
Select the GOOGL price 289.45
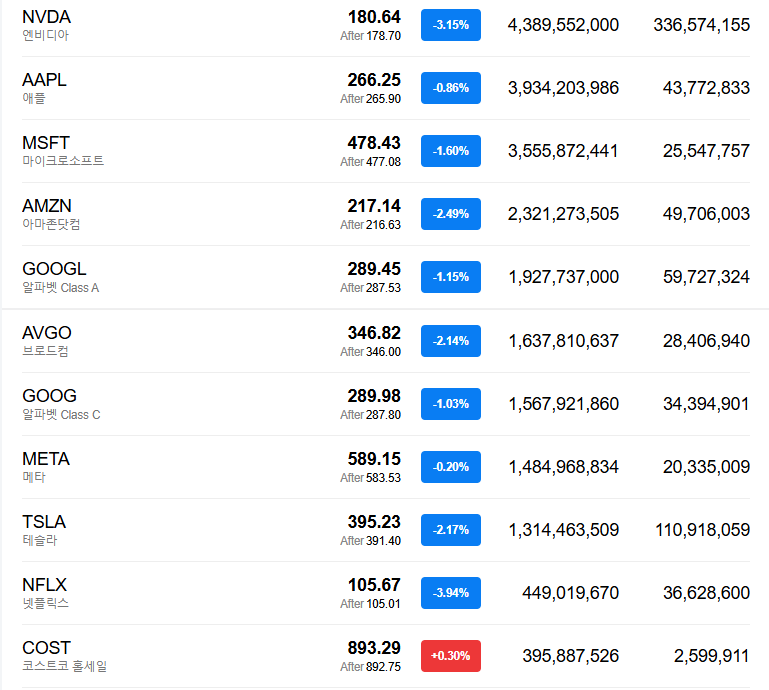374,269
